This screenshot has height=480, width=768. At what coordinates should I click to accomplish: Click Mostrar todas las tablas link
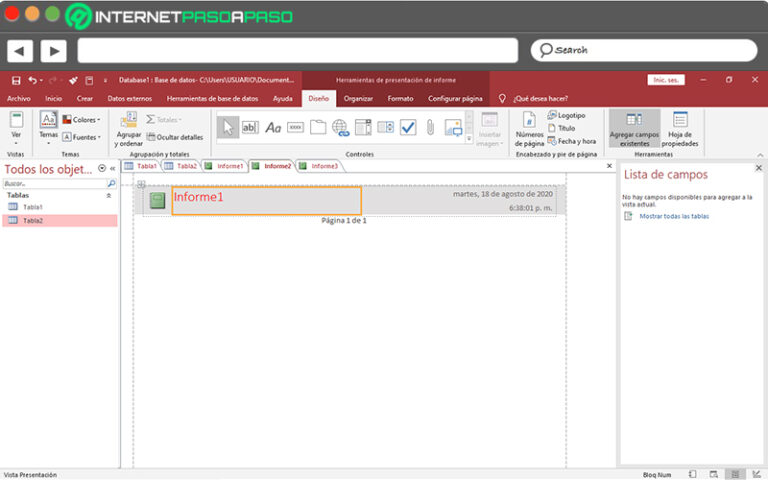tap(674, 216)
